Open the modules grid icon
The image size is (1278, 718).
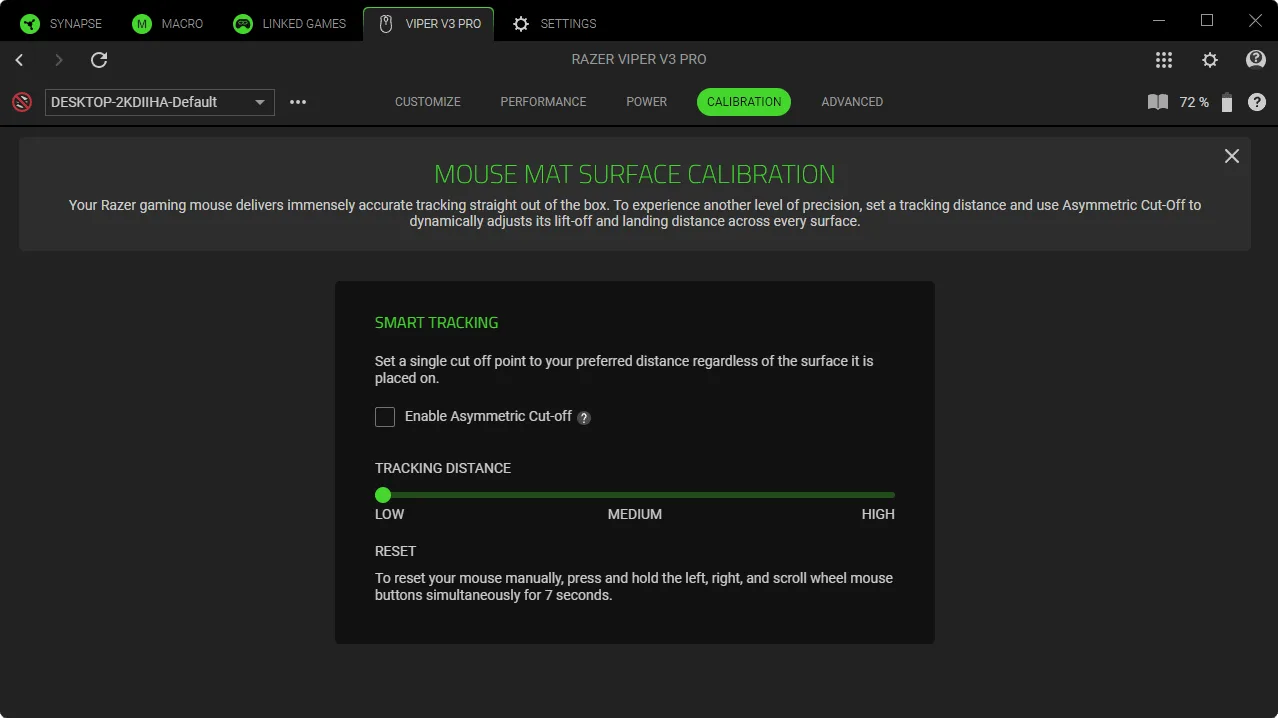click(x=1164, y=60)
